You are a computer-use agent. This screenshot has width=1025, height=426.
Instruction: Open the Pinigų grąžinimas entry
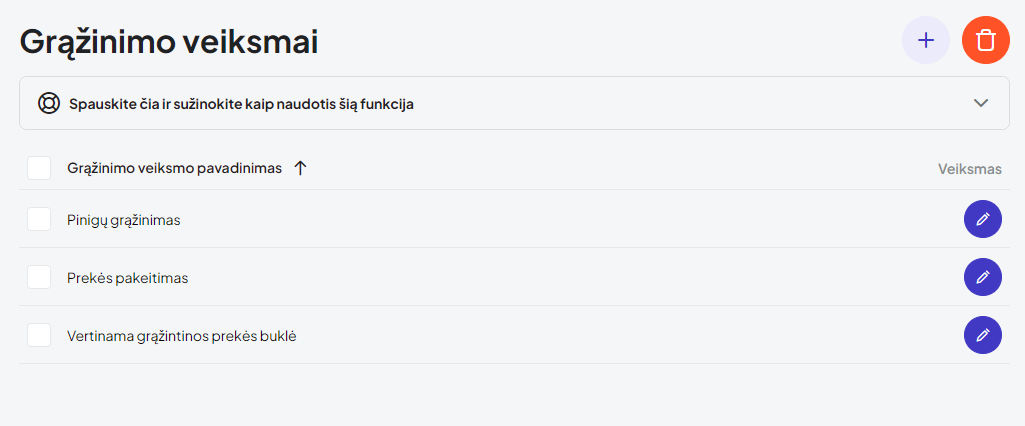point(124,220)
